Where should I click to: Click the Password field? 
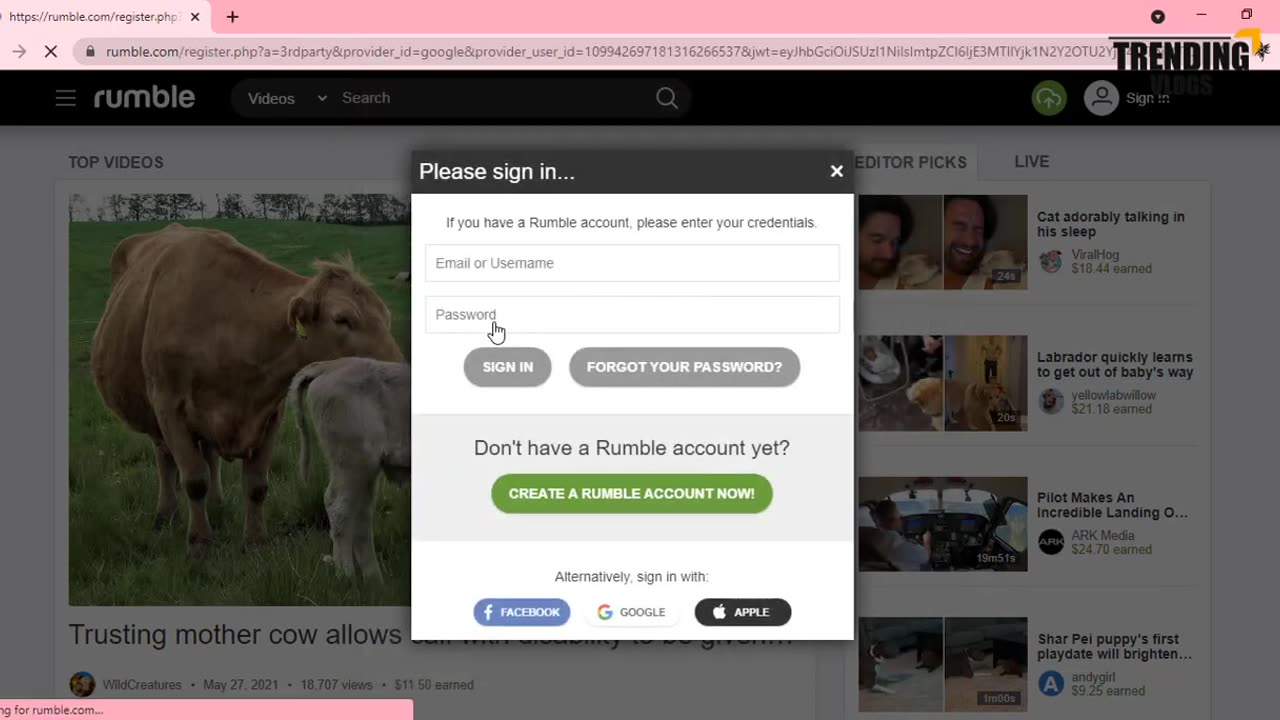click(x=632, y=314)
